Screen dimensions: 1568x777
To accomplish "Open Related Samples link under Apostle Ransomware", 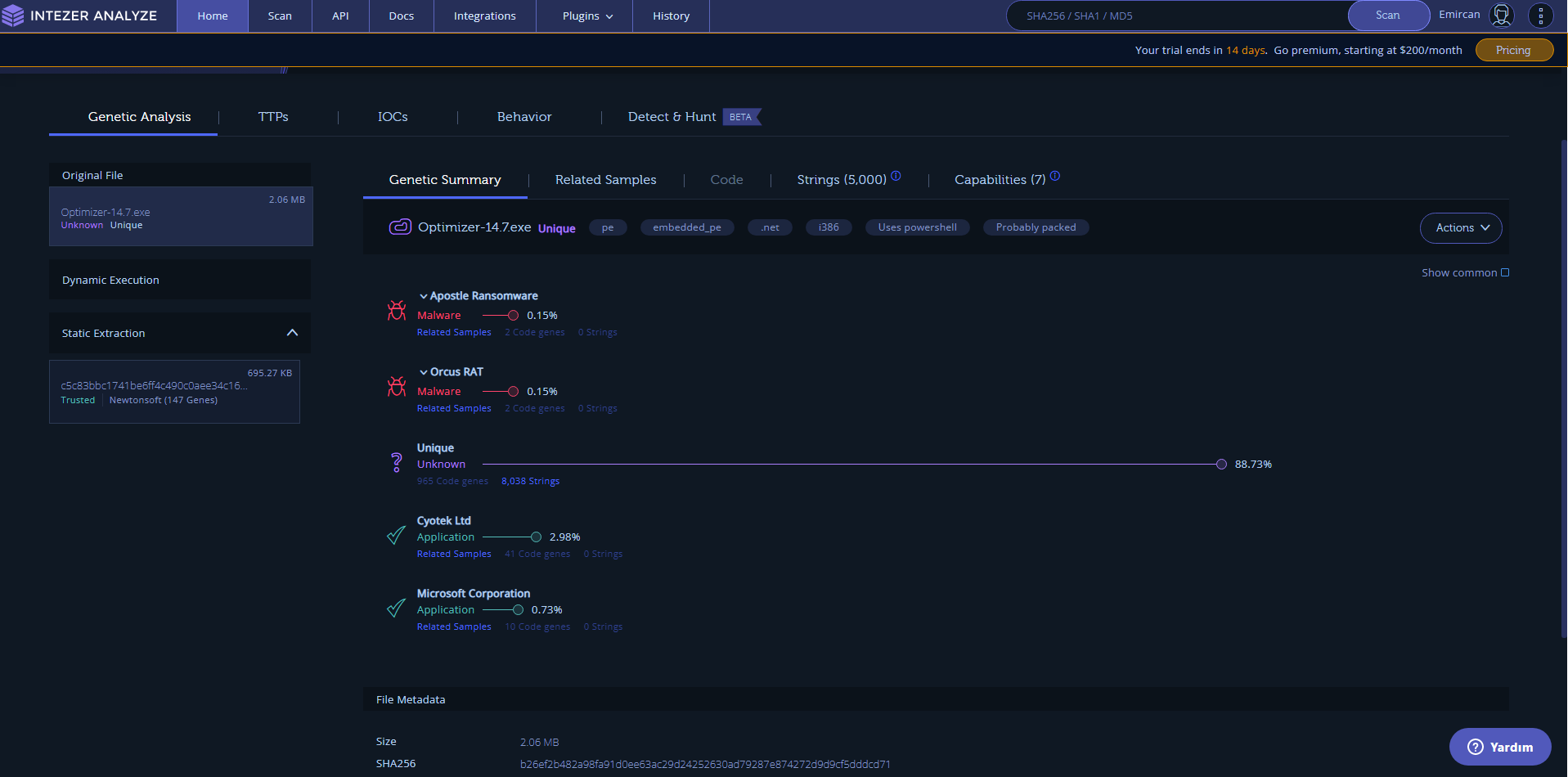I will [x=454, y=332].
